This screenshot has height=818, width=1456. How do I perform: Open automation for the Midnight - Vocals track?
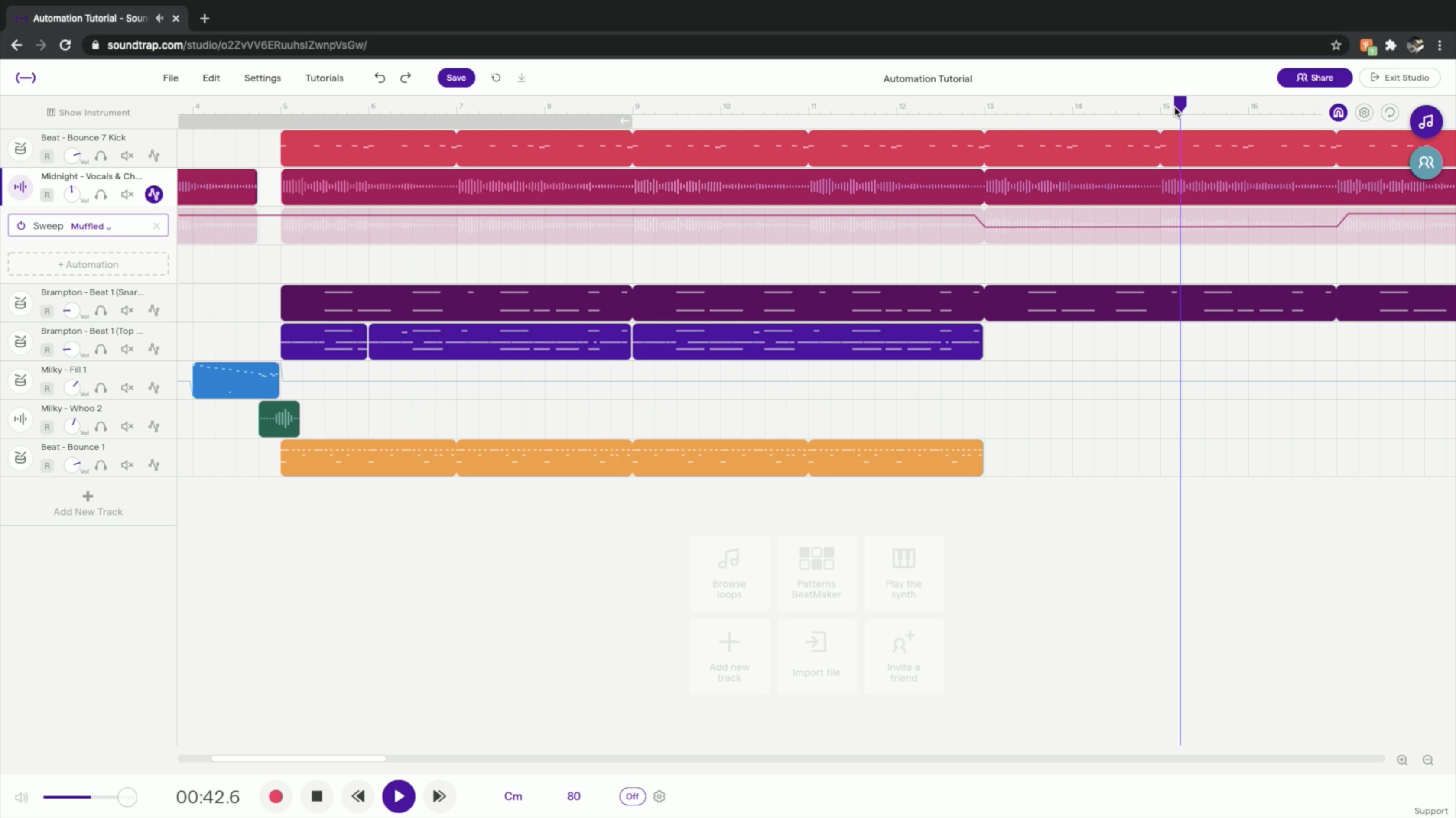tap(154, 195)
